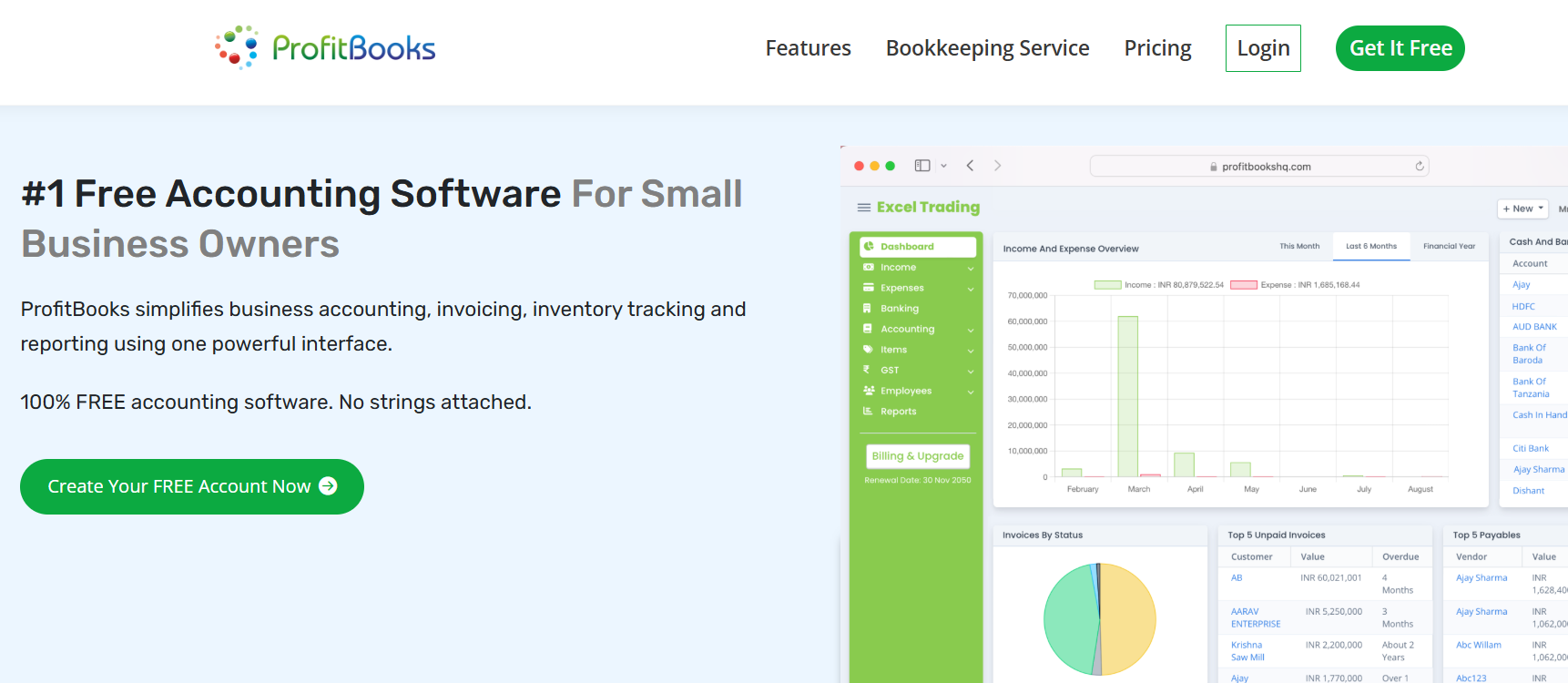Open the Features menu item
Screen dimensions: 1568x683
point(808,48)
